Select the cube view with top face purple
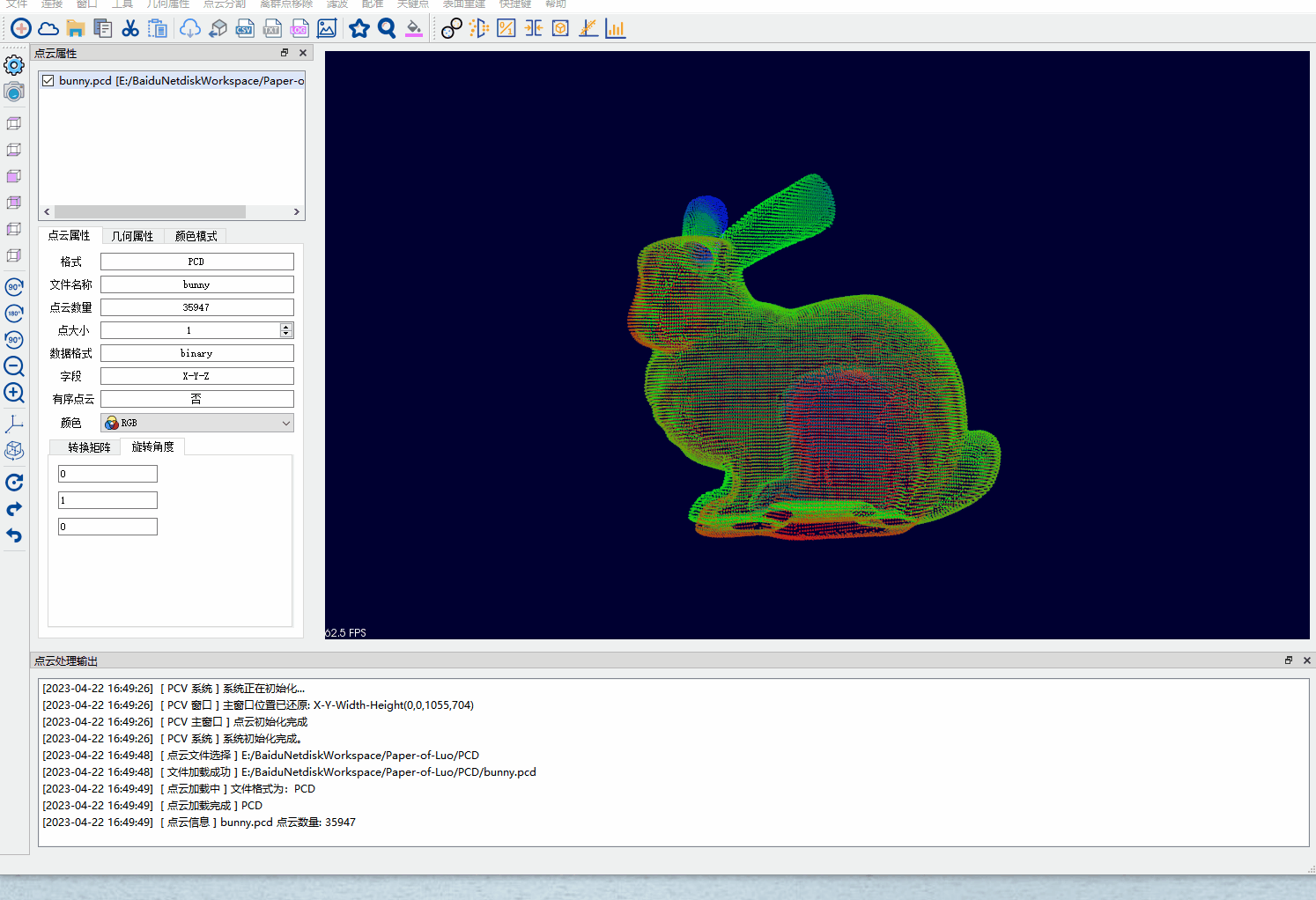This screenshot has width=1316, height=900. point(14,123)
